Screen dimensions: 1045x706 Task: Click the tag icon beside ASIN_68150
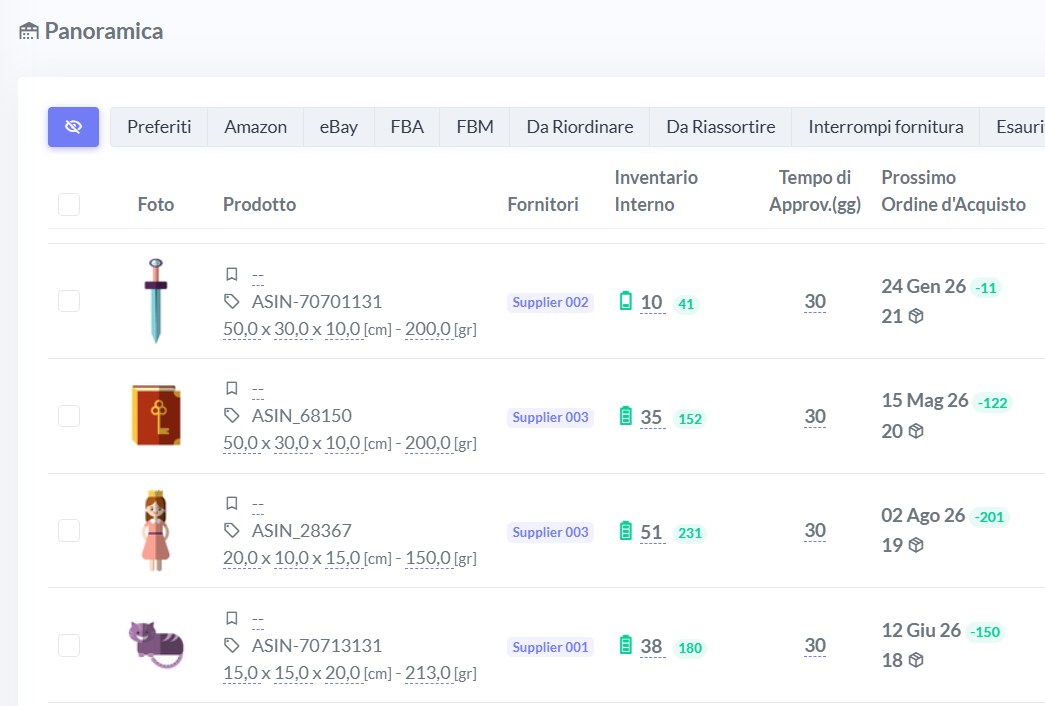[x=231, y=415]
